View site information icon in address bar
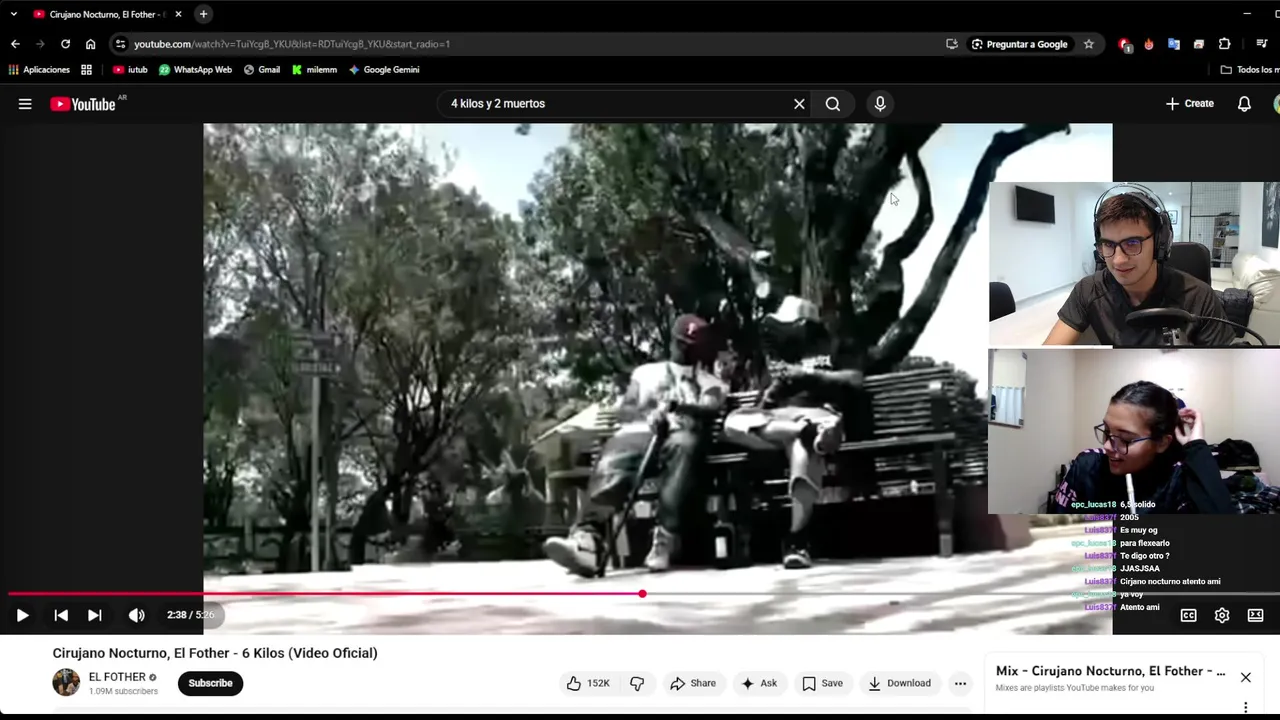The width and height of the screenshot is (1280, 720). [121, 44]
